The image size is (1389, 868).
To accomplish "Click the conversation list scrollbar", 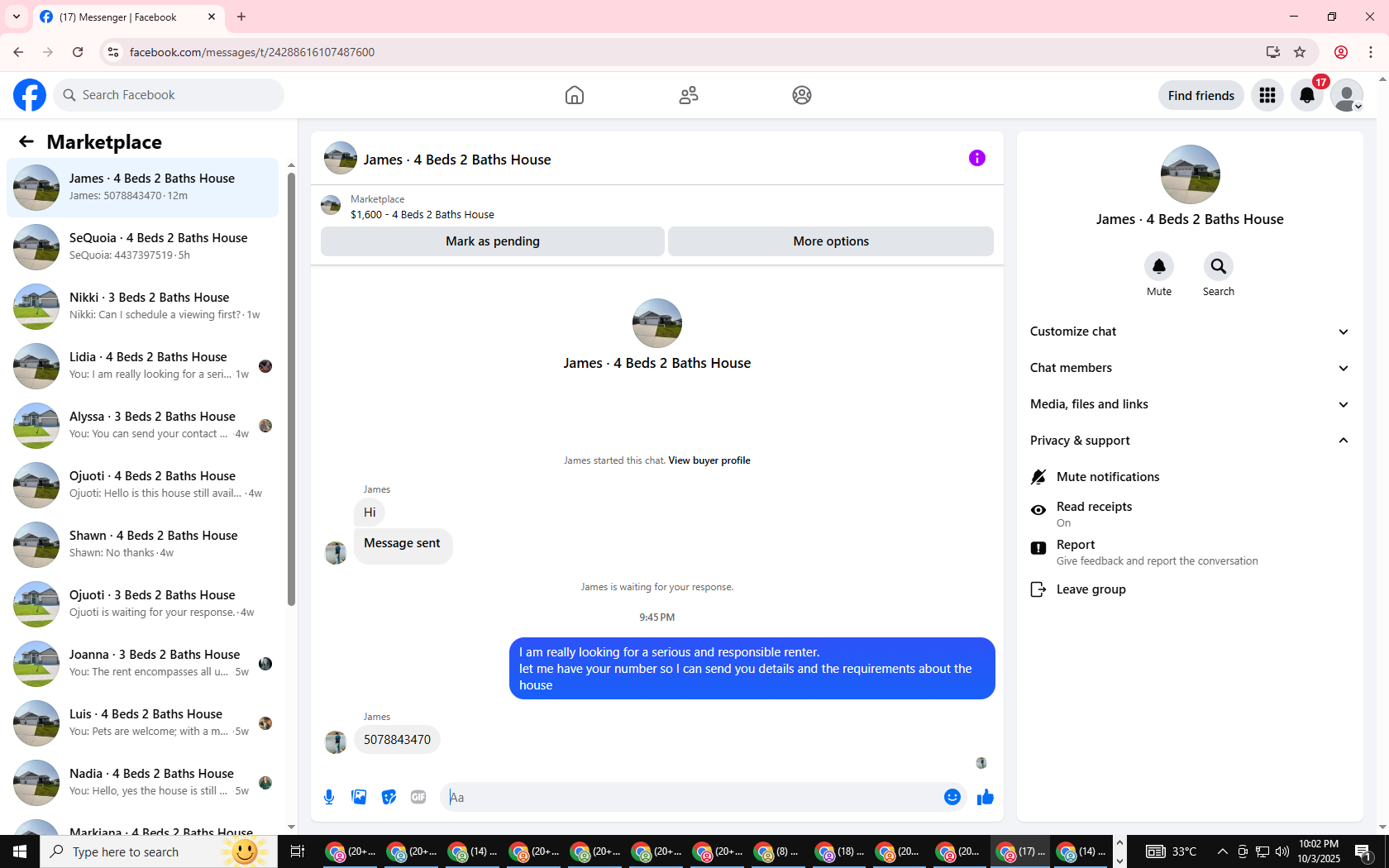I will point(291,389).
